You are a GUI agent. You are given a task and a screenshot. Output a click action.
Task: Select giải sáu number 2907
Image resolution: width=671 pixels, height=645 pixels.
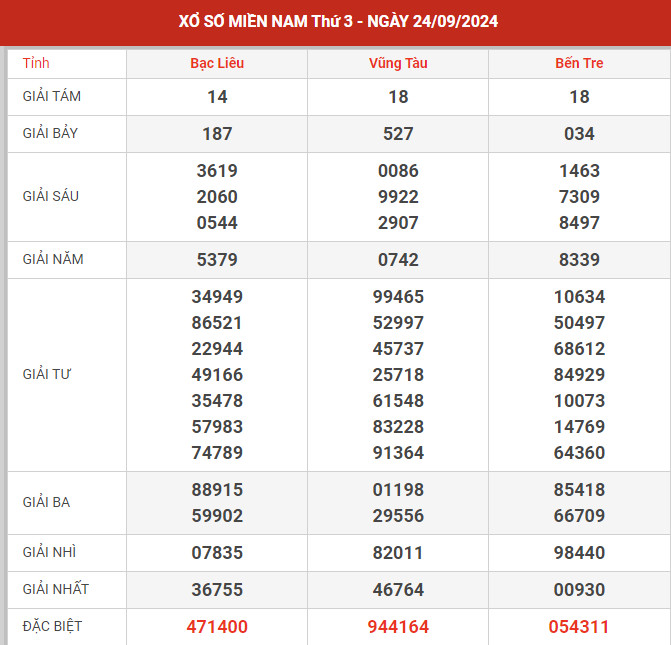[x=398, y=223]
